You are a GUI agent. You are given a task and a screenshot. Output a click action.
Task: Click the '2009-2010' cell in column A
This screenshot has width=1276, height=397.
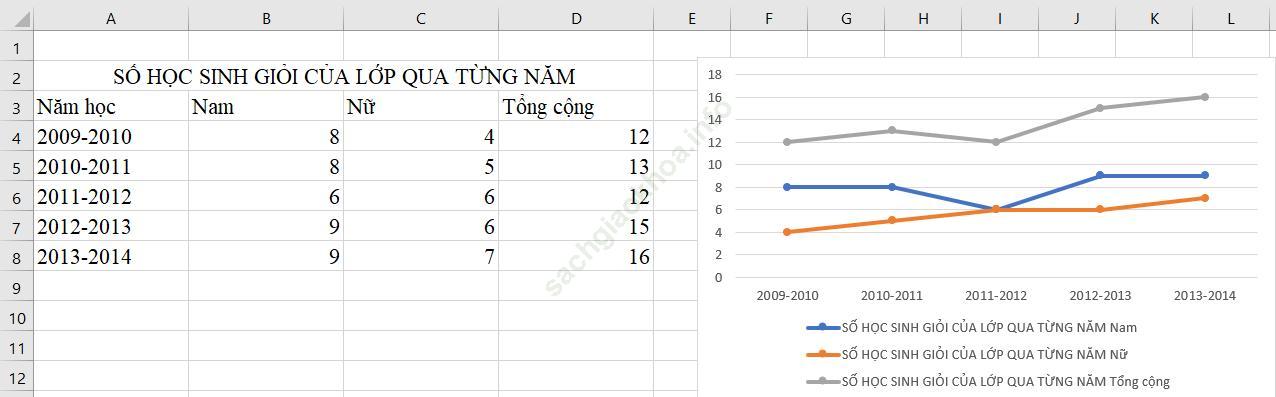tap(110, 136)
